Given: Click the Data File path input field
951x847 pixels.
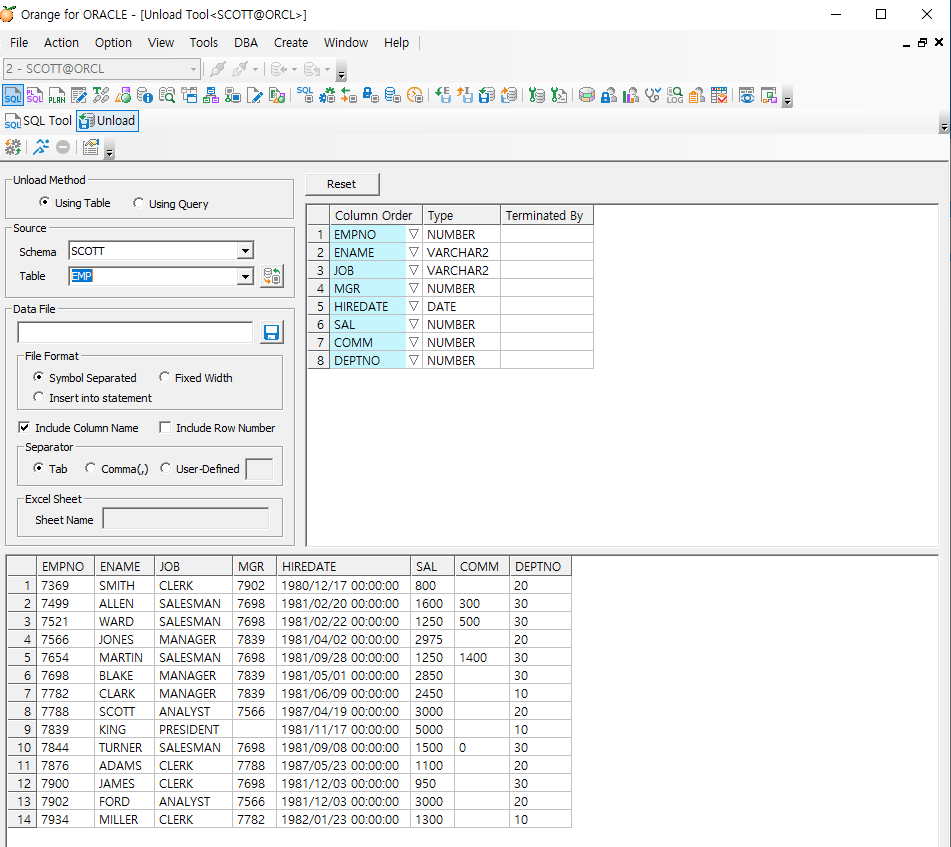Looking at the screenshot, I should point(135,332).
